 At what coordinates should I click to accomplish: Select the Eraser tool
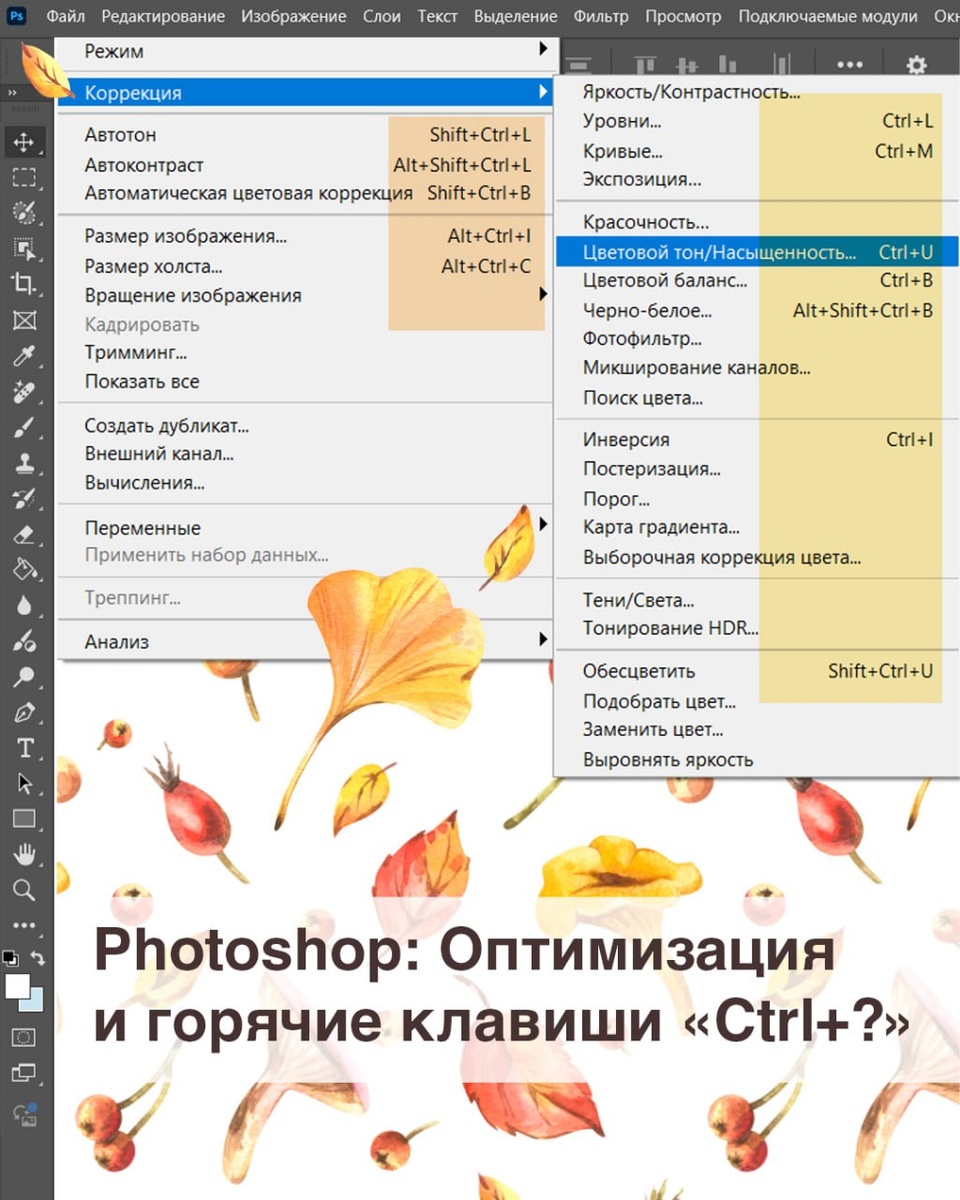(x=24, y=534)
